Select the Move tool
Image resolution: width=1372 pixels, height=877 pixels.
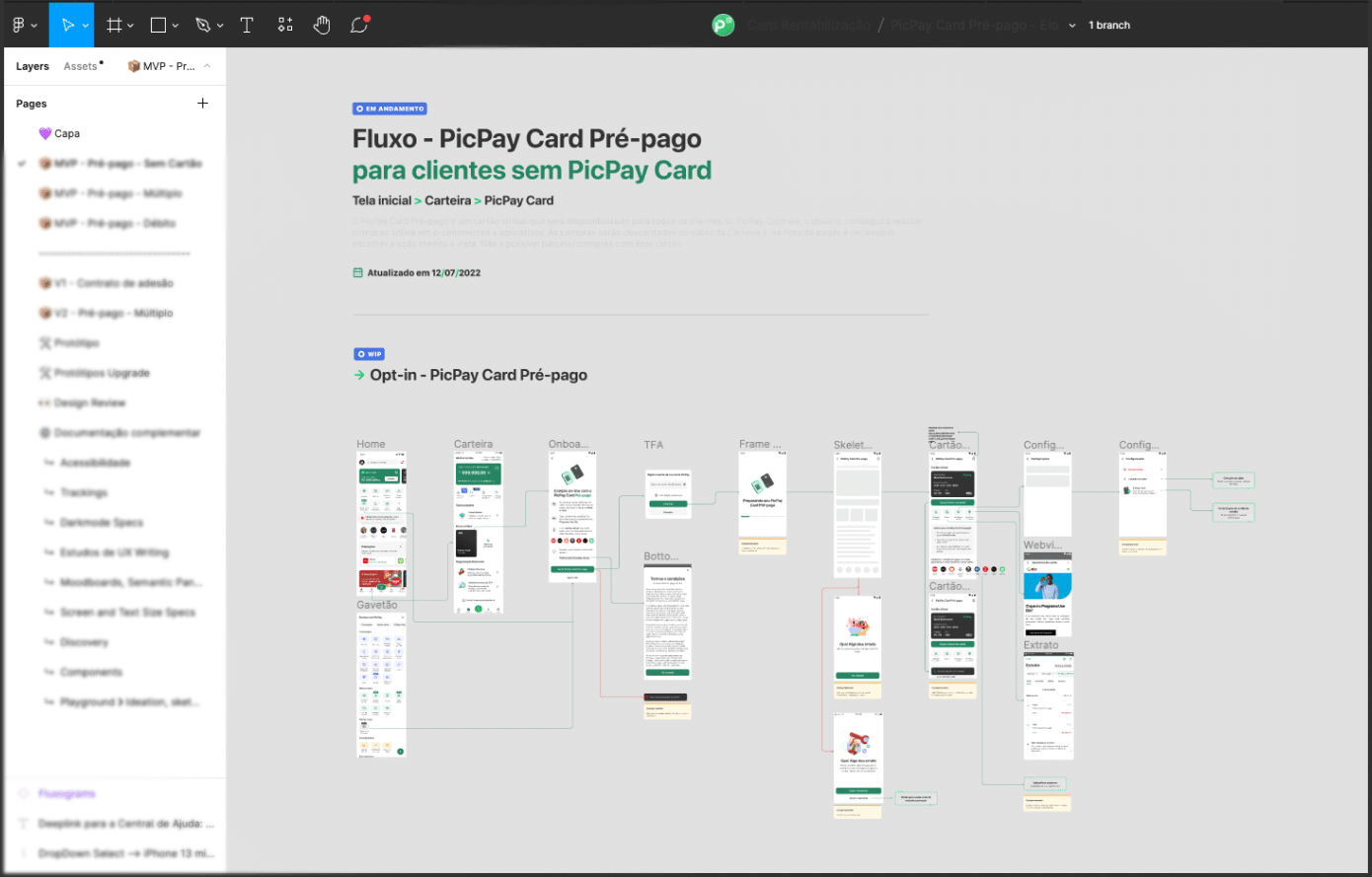pyautogui.click(x=67, y=25)
